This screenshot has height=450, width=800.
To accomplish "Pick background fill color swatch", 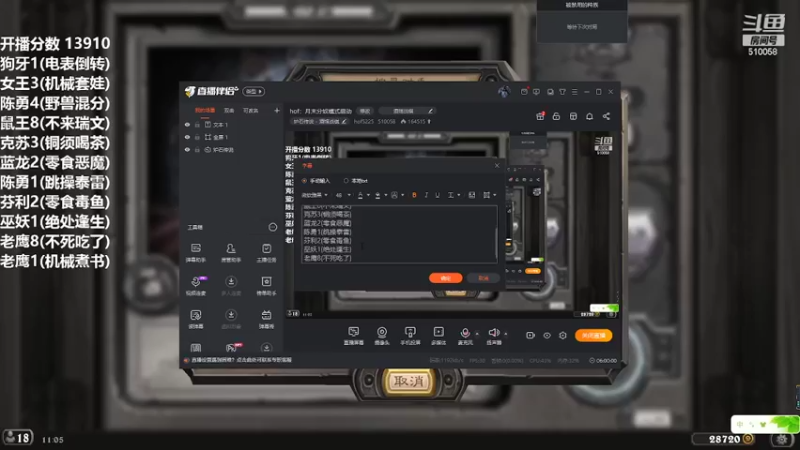I will pyautogui.click(x=378, y=195).
